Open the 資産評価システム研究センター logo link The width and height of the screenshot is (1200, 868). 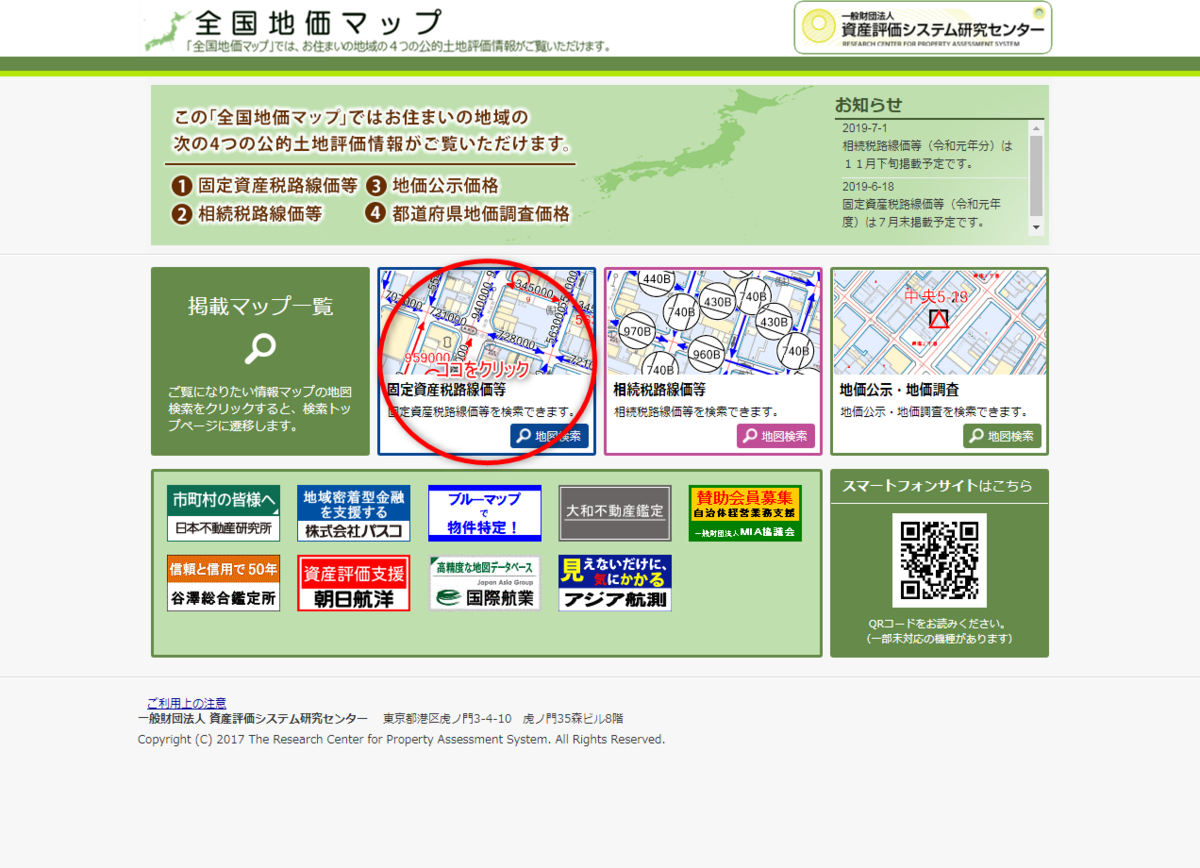[x=923, y=28]
